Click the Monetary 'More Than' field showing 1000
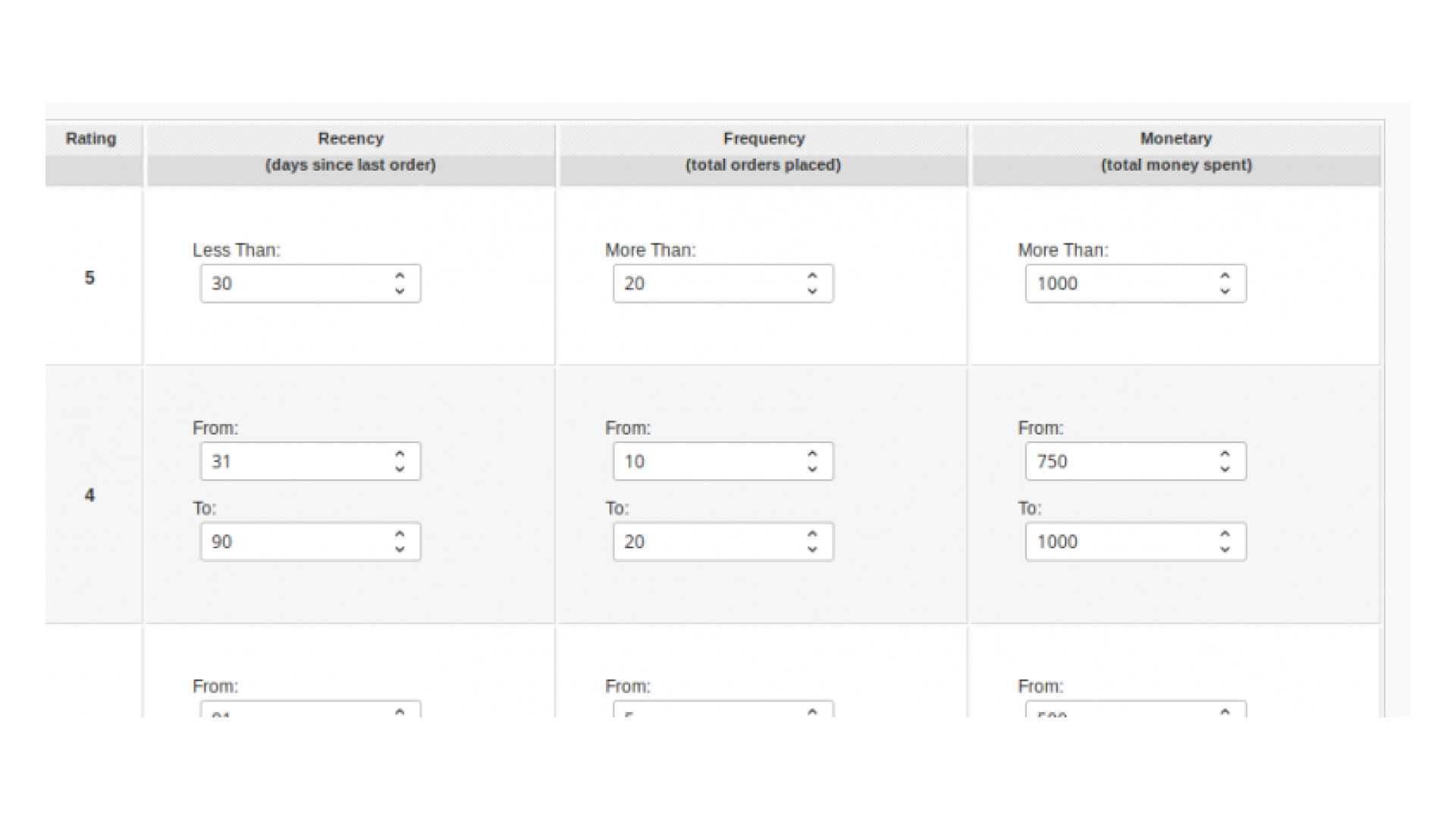1456x819 pixels. [x=1121, y=284]
